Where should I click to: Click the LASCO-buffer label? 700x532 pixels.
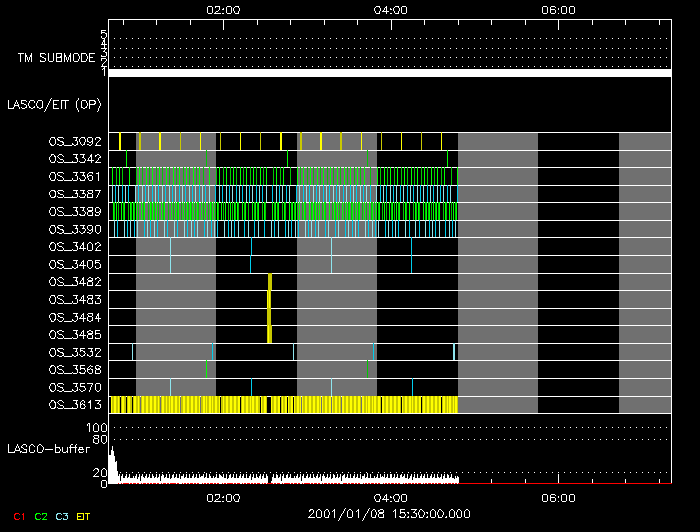(49, 449)
